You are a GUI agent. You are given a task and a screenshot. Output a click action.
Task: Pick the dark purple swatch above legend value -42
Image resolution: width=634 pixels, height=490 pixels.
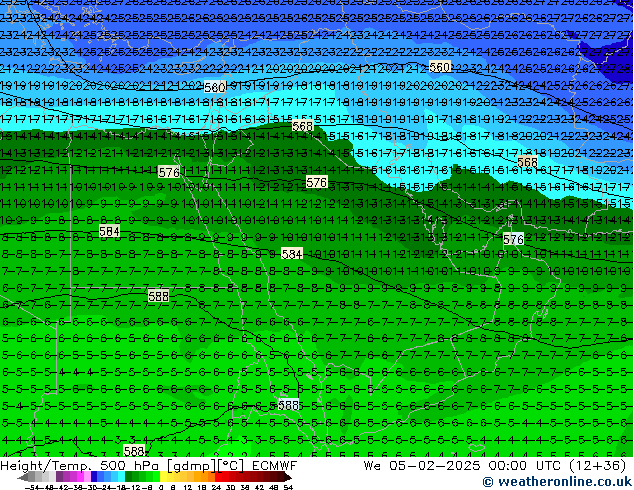click(59, 476)
